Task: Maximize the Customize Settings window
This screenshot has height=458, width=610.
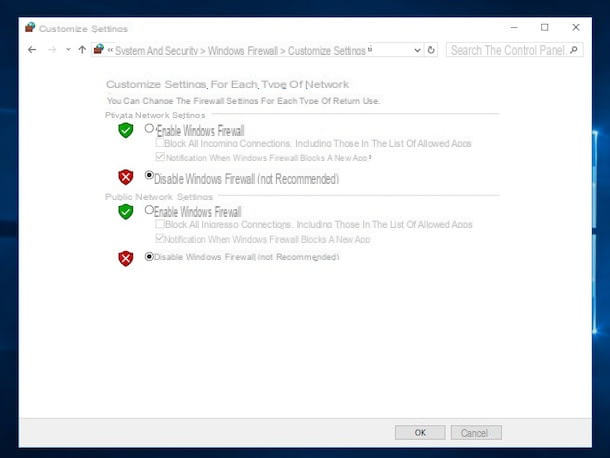Action: coord(545,28)
